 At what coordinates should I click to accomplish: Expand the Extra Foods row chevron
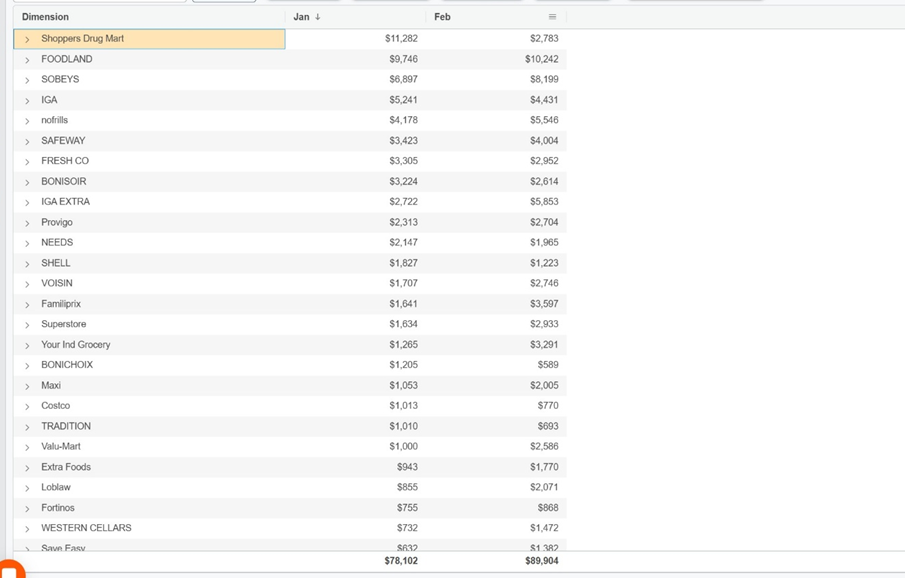[x=27, y=468]
